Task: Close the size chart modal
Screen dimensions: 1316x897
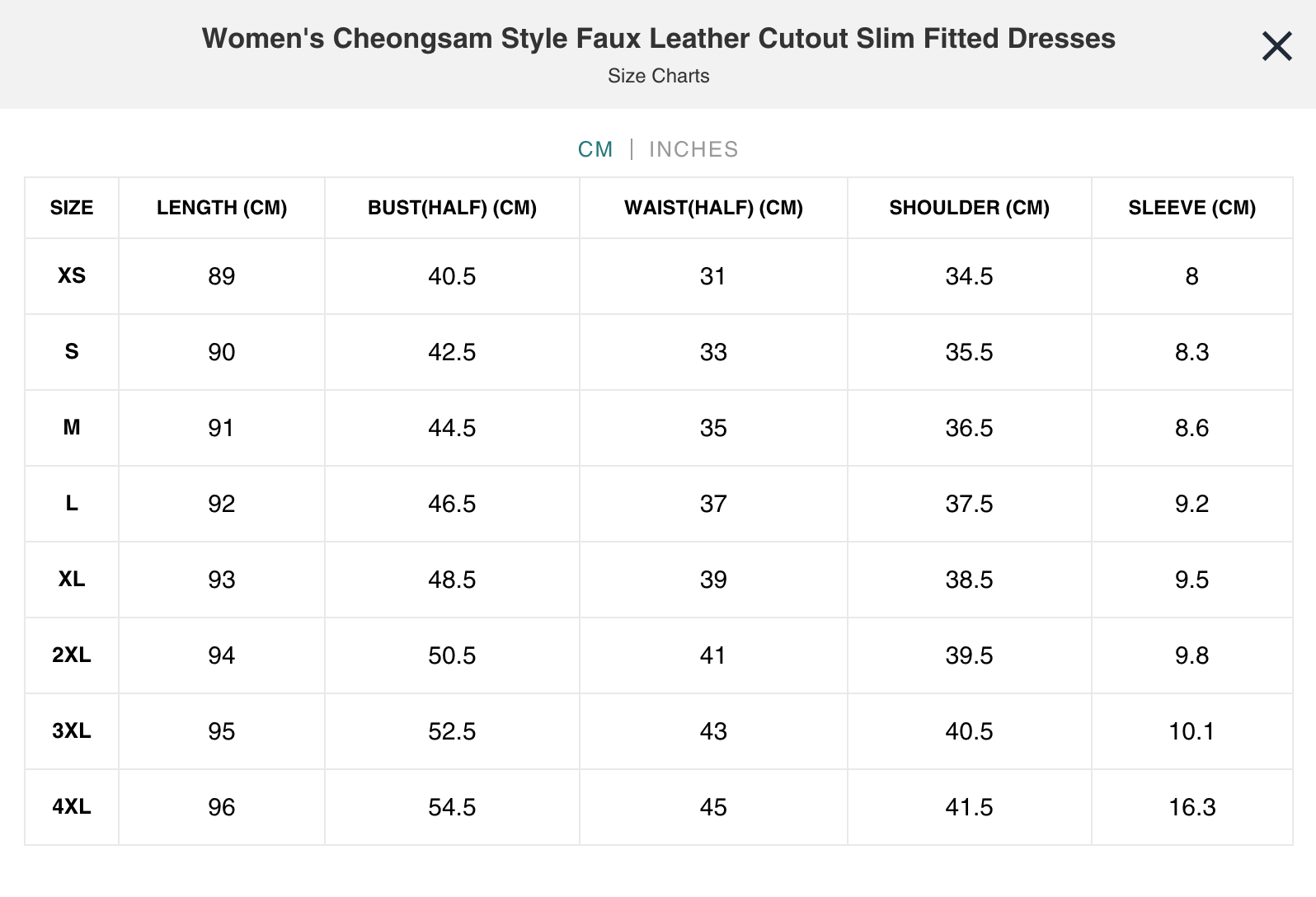Action: [x=1276, y=47]
